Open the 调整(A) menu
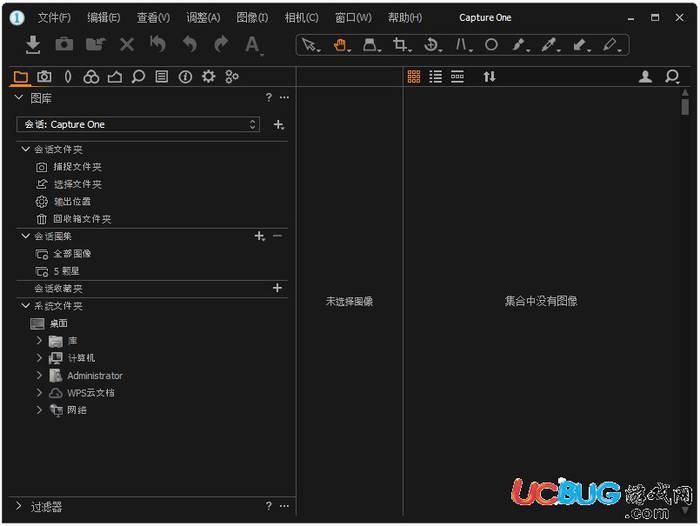This screenshot has height=526, width=700. tap(203, 18)
